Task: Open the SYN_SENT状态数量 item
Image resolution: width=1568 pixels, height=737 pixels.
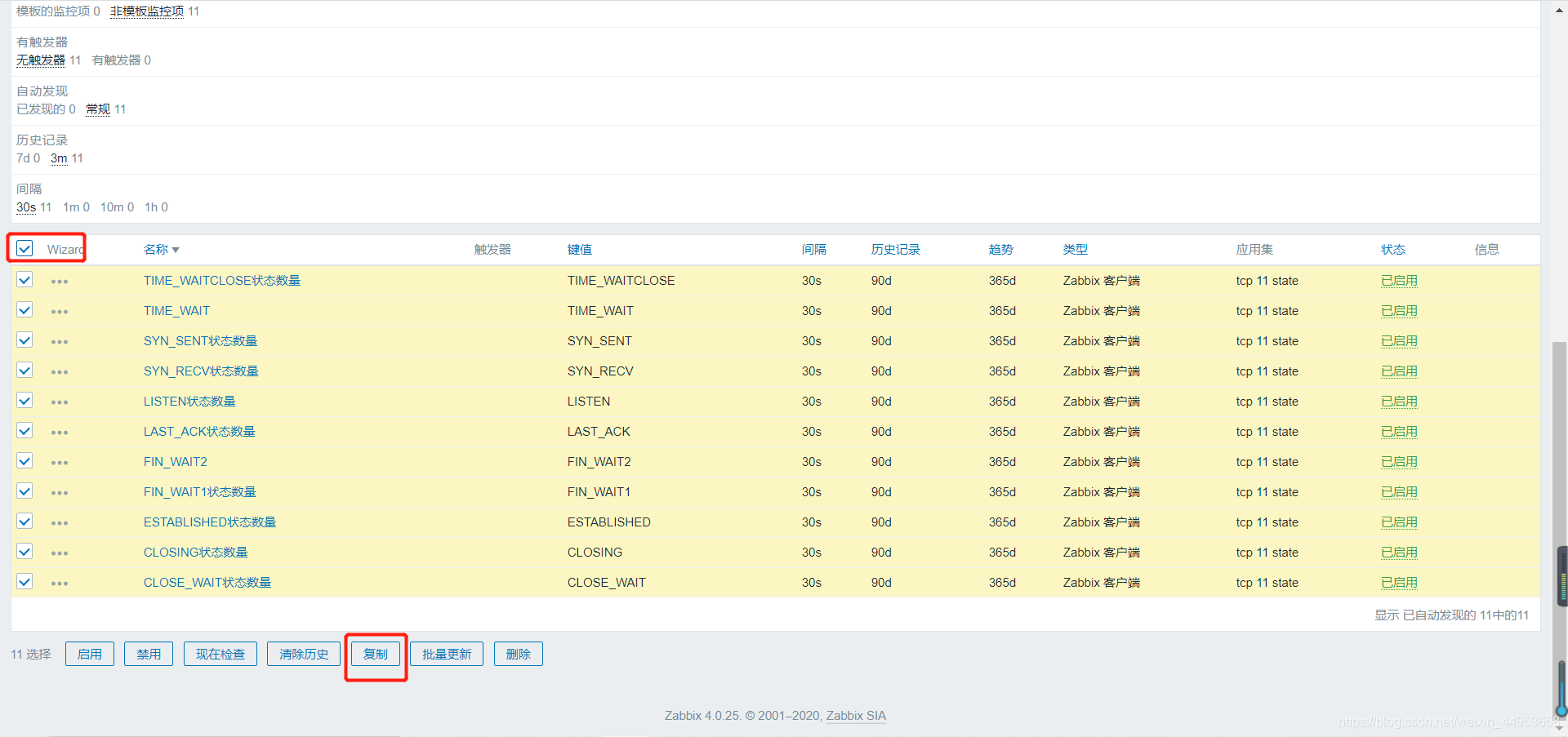Action: (200, 341)
